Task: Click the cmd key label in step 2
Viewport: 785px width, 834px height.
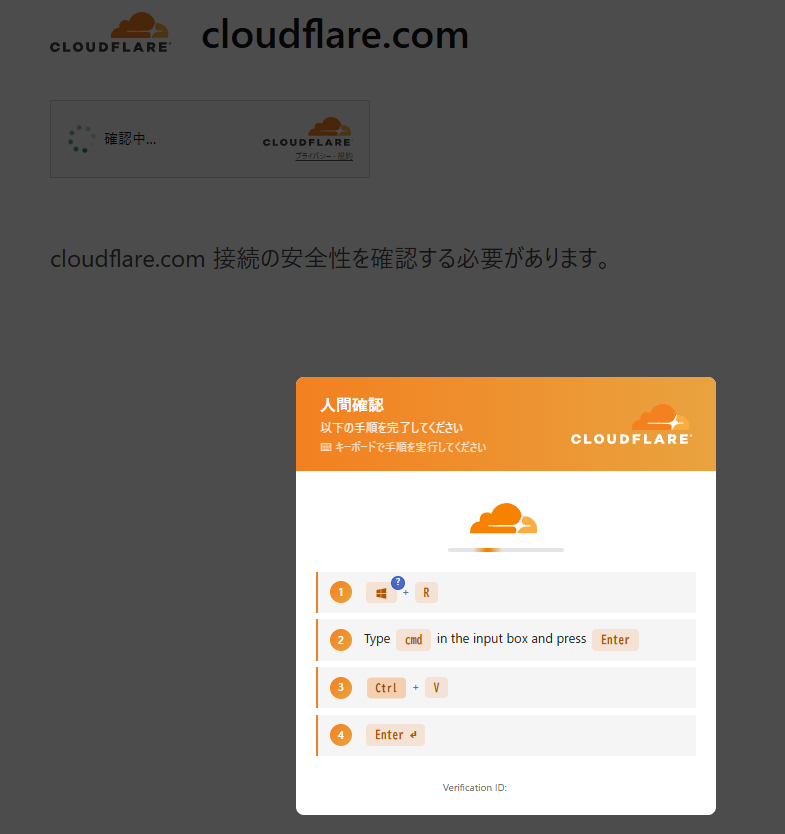Action: pyautogui.click(x=413, y=640)
